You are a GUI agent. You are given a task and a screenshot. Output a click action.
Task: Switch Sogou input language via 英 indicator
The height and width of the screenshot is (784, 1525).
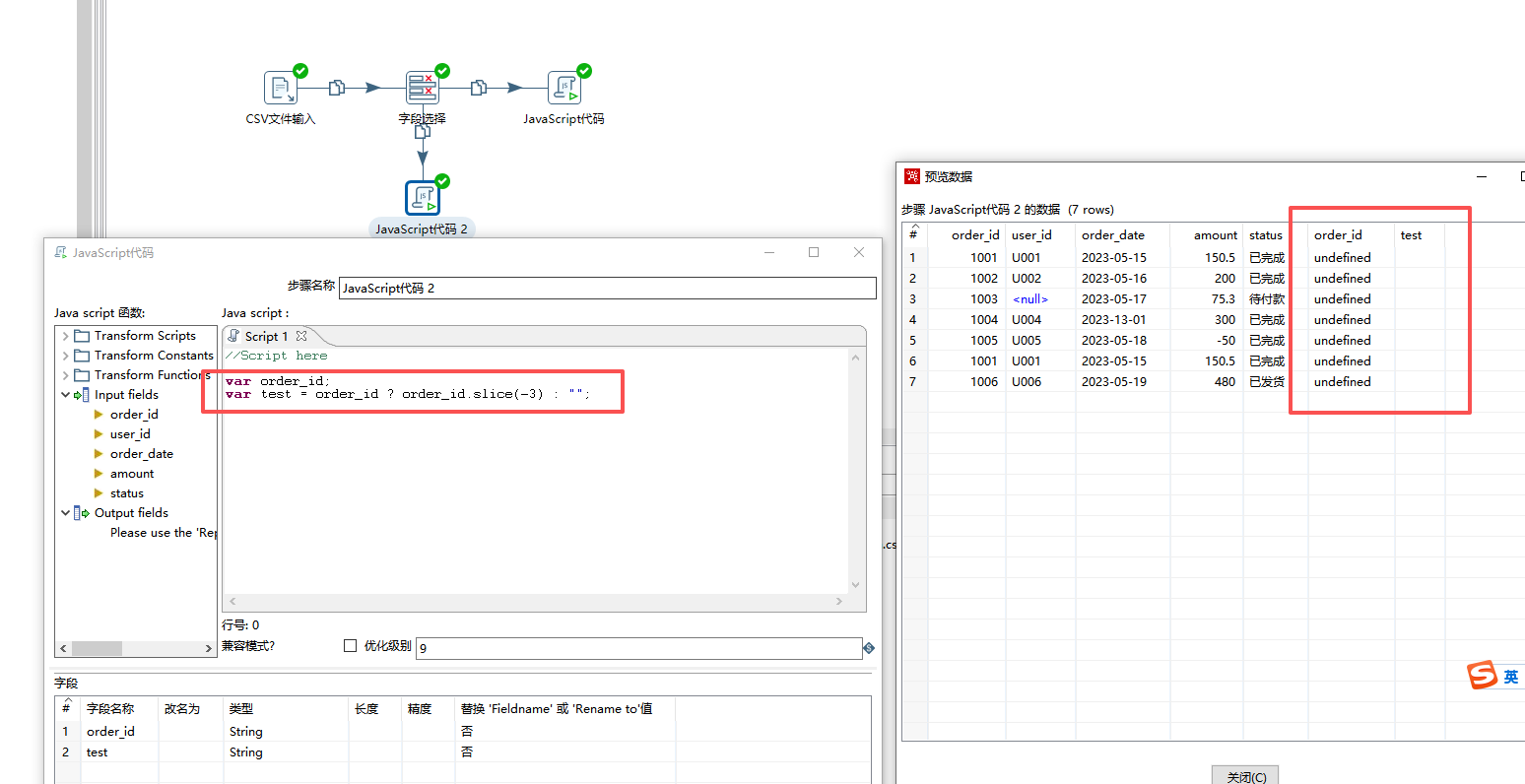[1510, 677]
